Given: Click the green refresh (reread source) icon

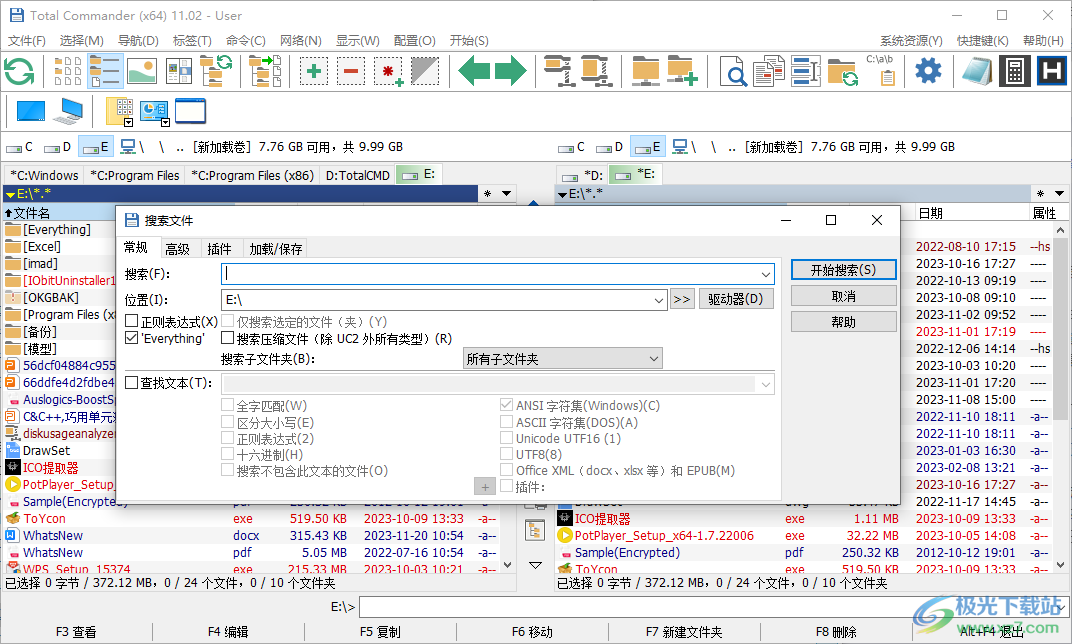Looking at the screenshot, I should click(x=19, y=71).
